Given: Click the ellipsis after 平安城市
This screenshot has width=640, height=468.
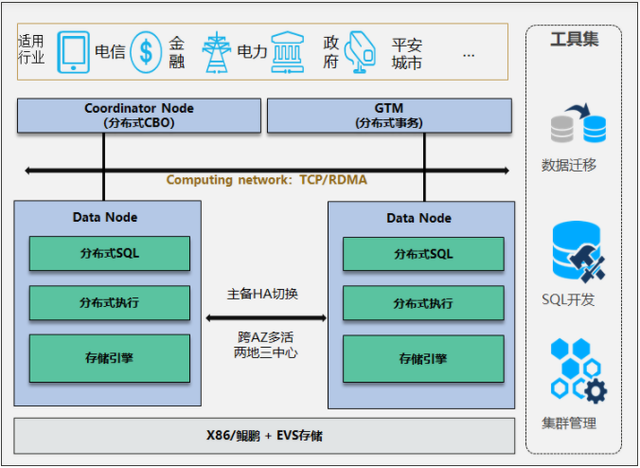Looking at the screenshot, I should click(x=469, y=55).
